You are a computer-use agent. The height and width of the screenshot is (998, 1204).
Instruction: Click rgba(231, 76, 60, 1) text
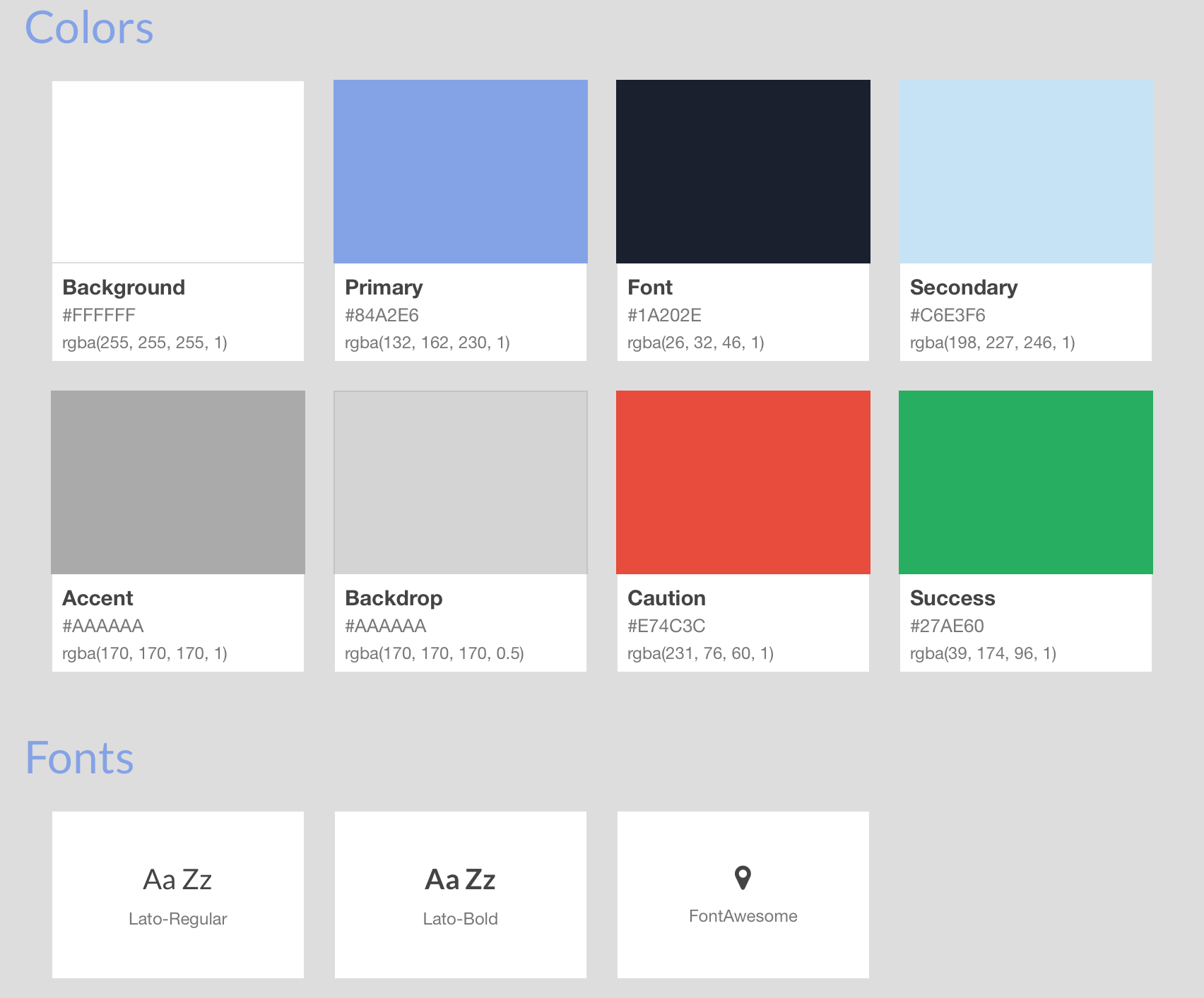(701, 654)
